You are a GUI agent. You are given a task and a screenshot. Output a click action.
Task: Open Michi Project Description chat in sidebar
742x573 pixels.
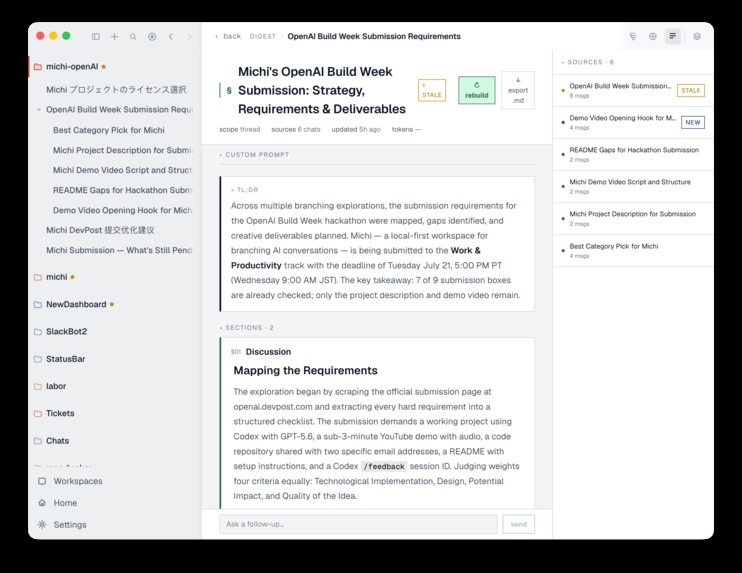pos(123,150)
